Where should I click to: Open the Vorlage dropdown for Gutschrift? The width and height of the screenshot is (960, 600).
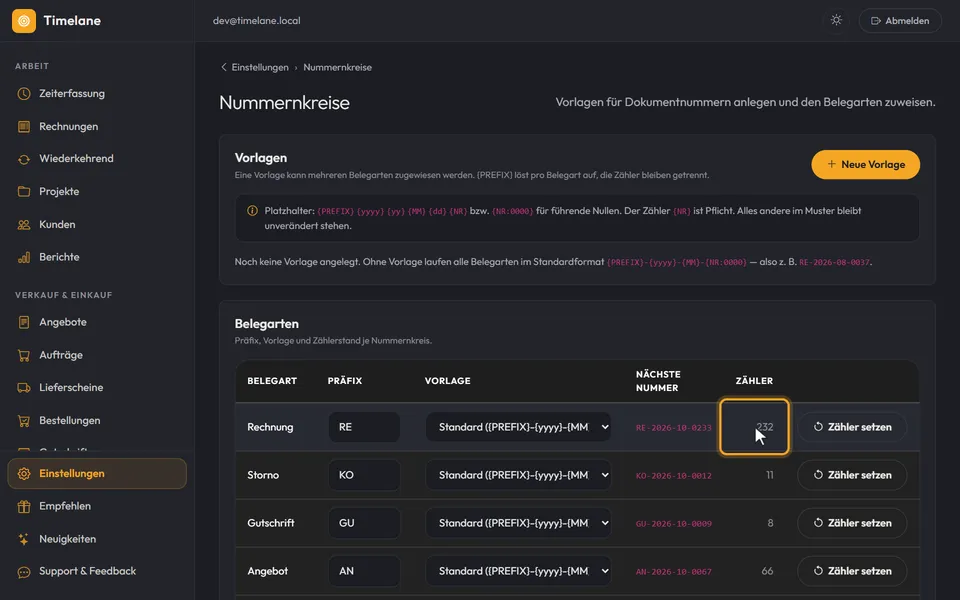[518, 523]
